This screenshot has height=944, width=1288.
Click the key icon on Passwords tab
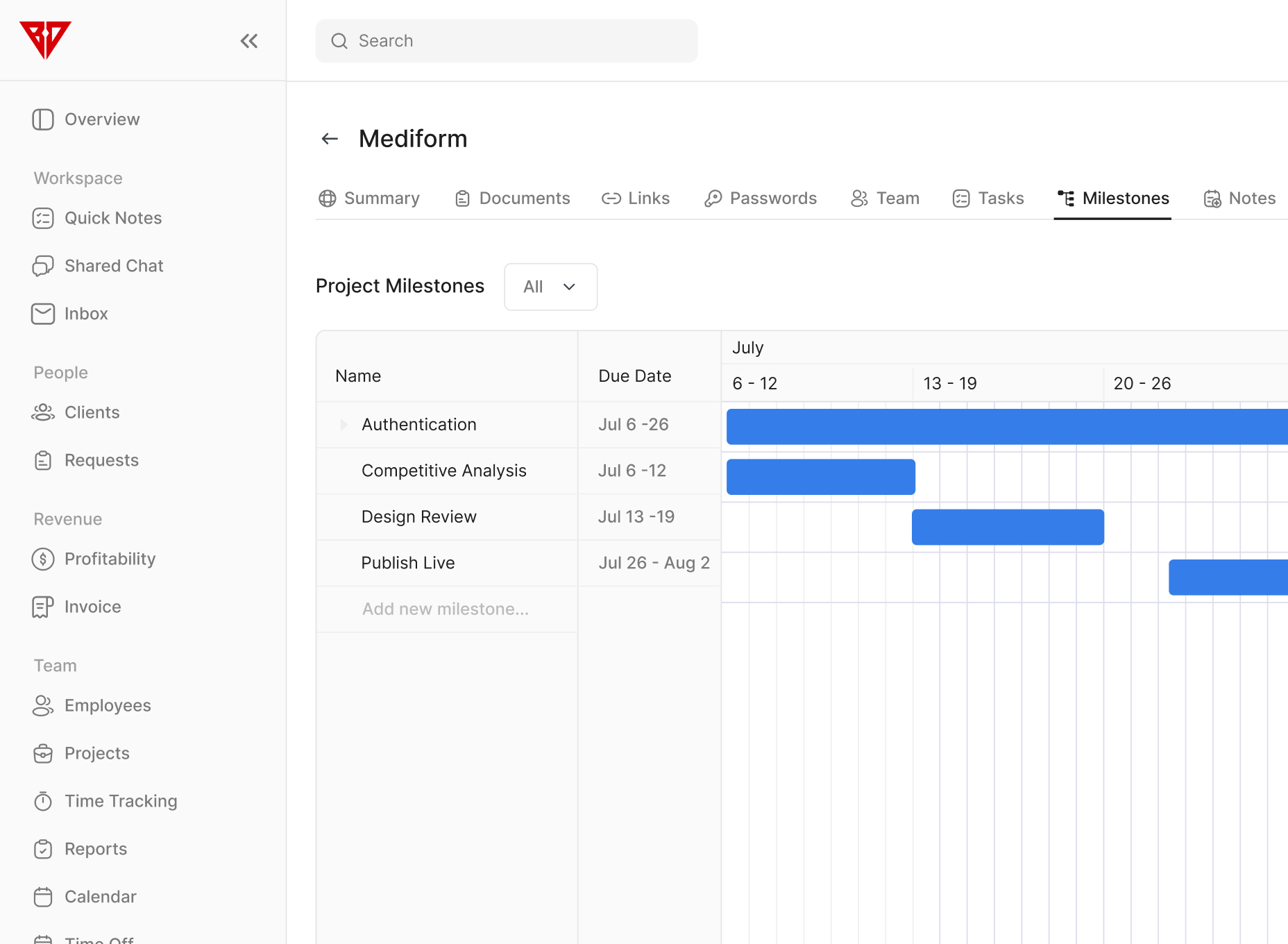coord(713,199)
